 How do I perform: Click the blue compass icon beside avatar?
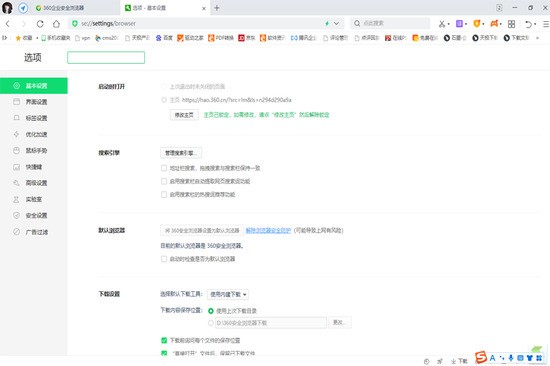point(23,8)
